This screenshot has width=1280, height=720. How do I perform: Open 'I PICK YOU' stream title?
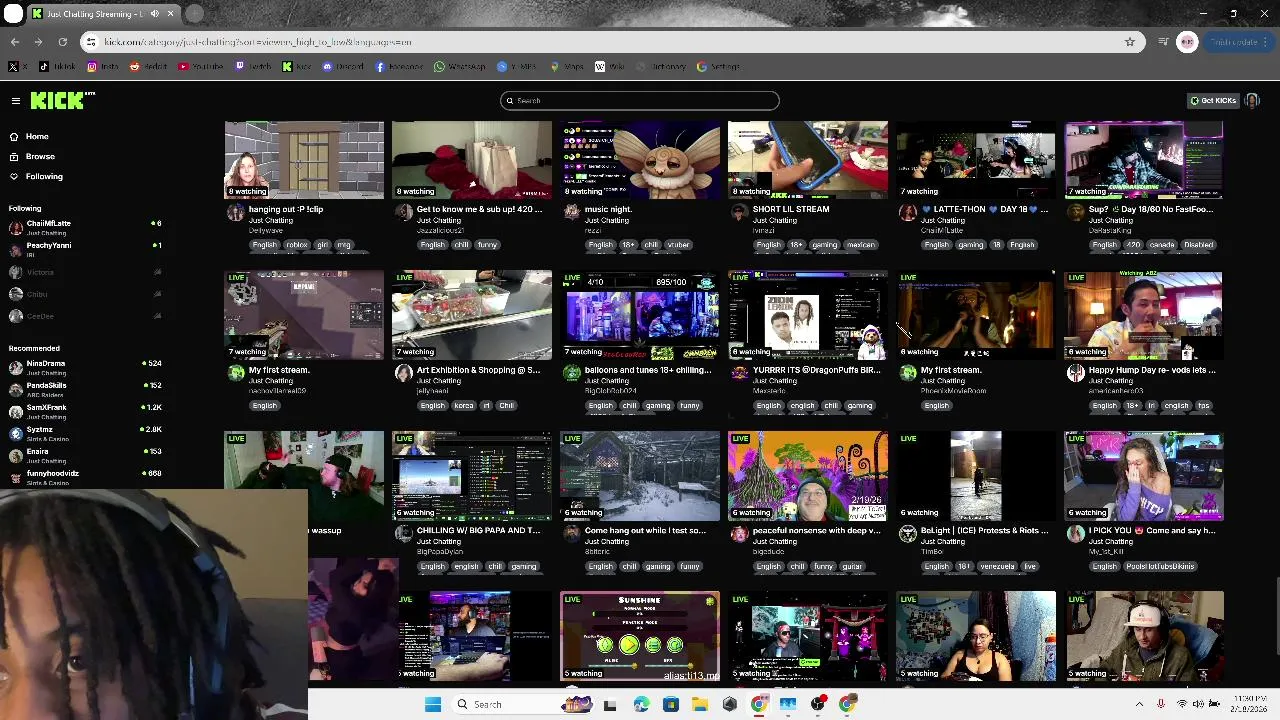(x=1152, y=530)
